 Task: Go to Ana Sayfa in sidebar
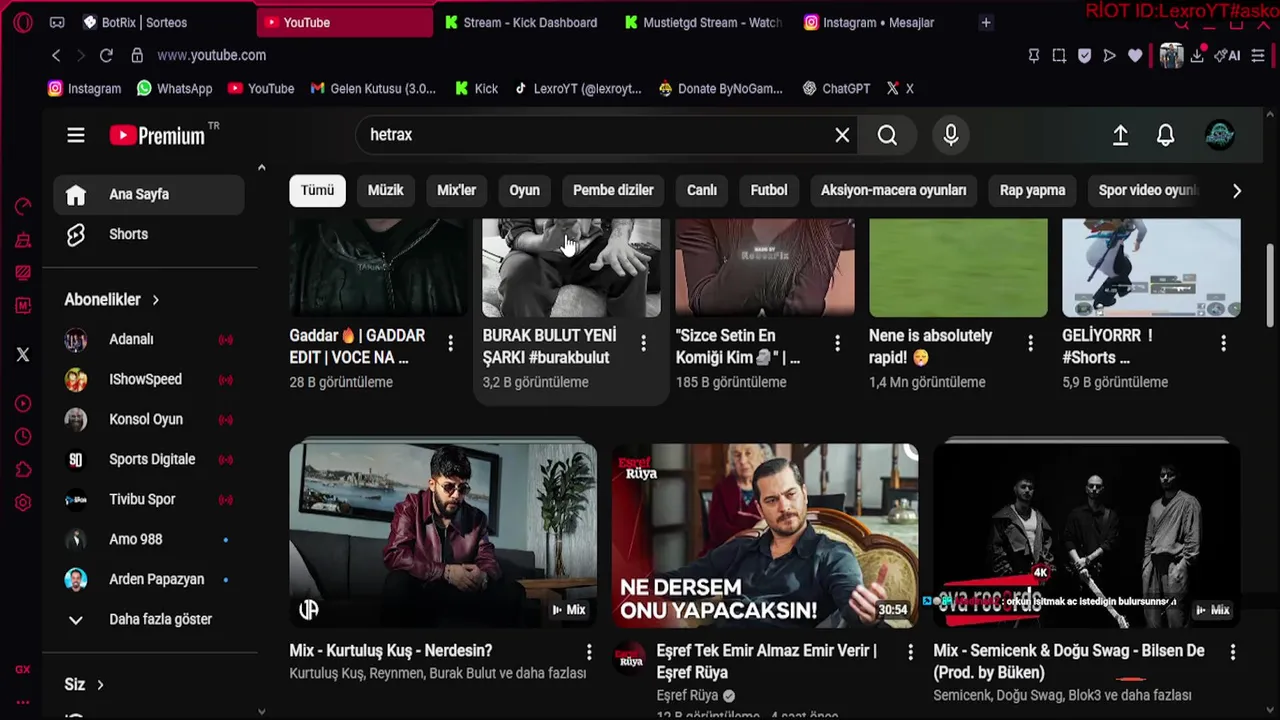(x=149, y=194)
